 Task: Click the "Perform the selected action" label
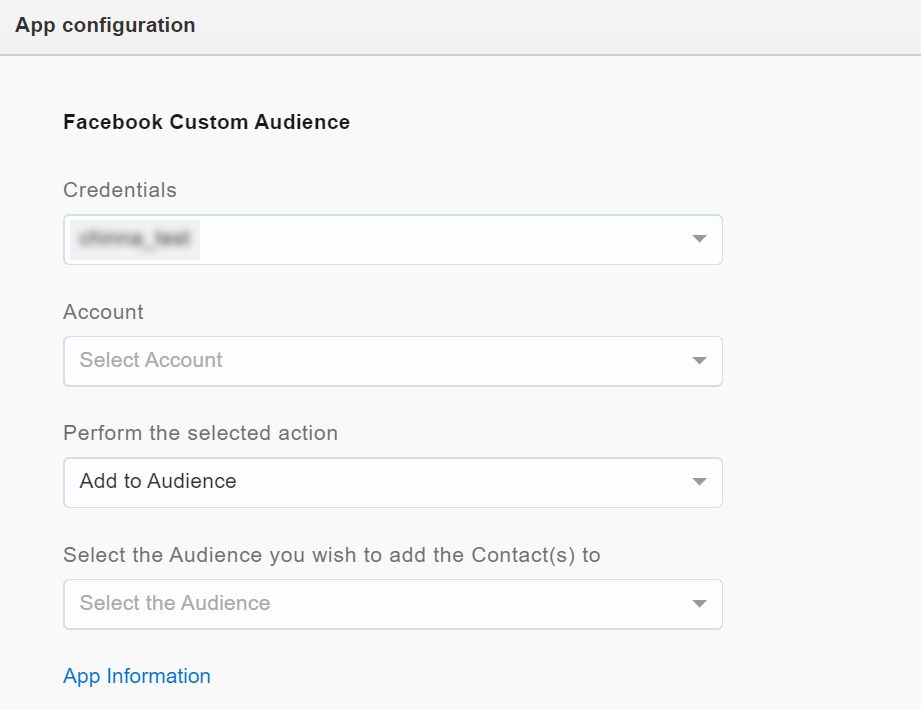coord(200,433)
